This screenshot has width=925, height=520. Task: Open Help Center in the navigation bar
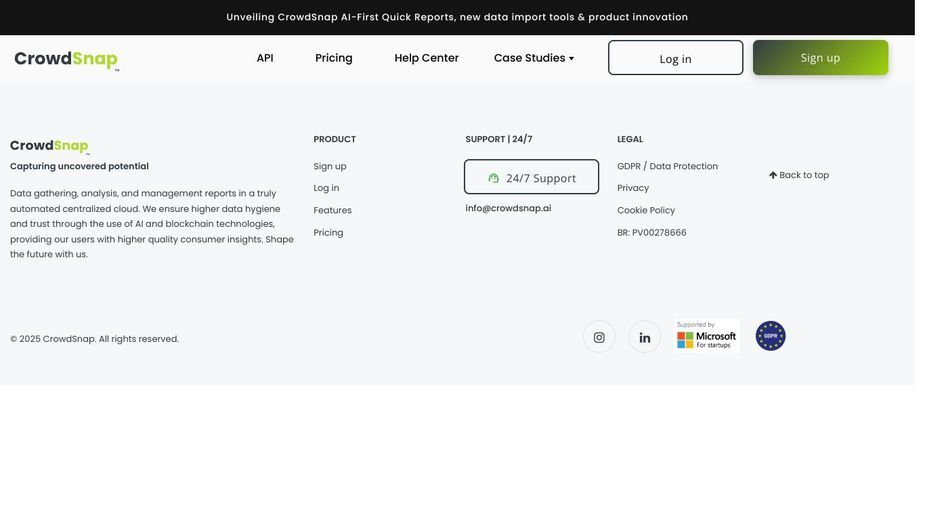point(427,58)
